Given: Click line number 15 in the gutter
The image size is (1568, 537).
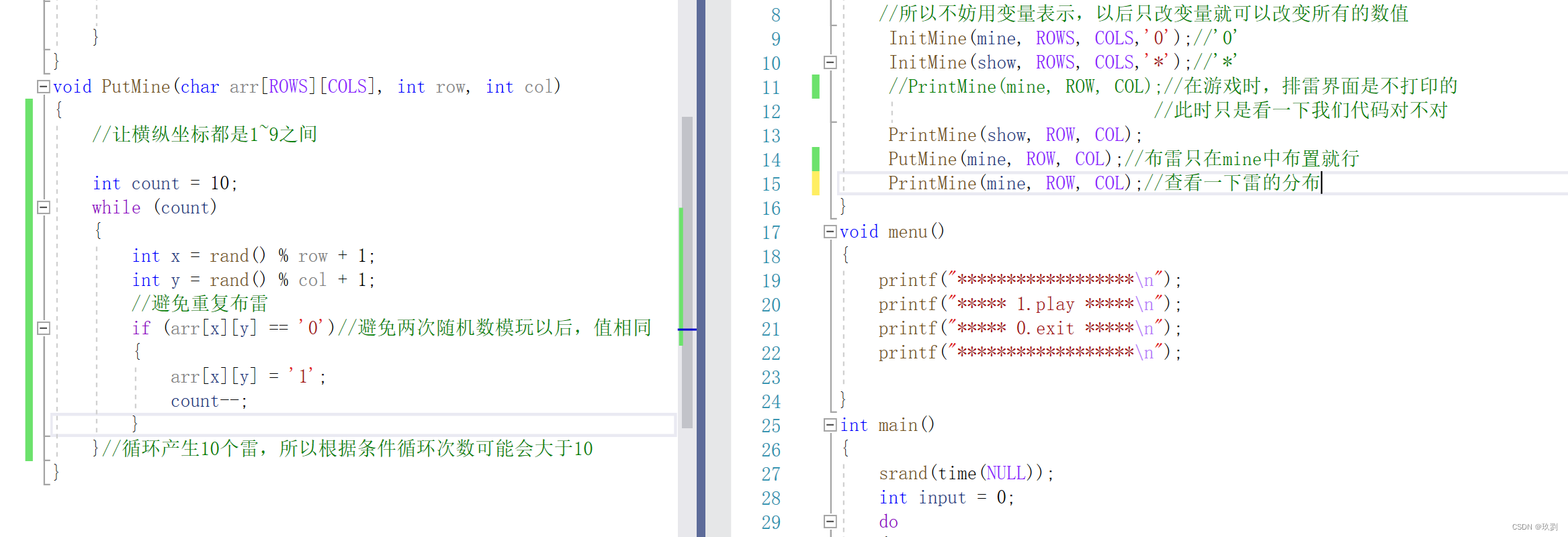Looking at the screenshot, I should pyautogui.click(x=771, y=184).
